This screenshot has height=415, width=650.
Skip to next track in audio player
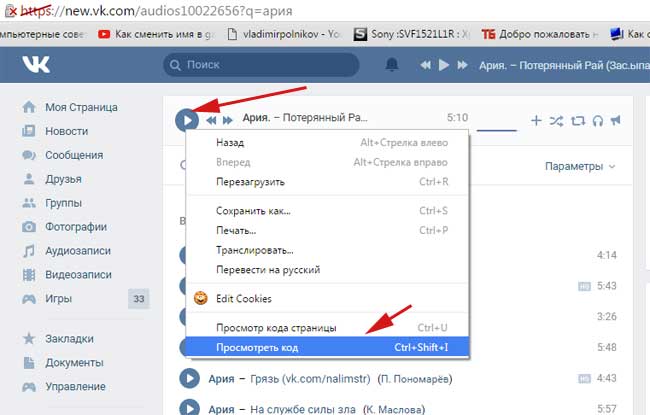(x=228, y=120)
